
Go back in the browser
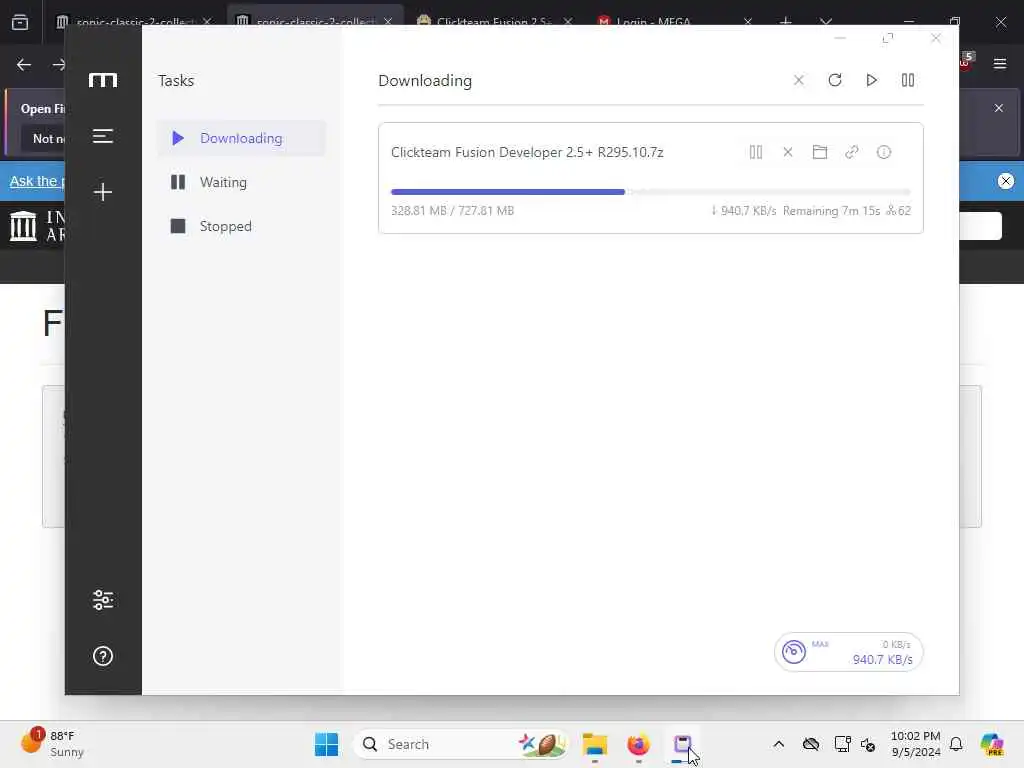[x=24, y=64]
